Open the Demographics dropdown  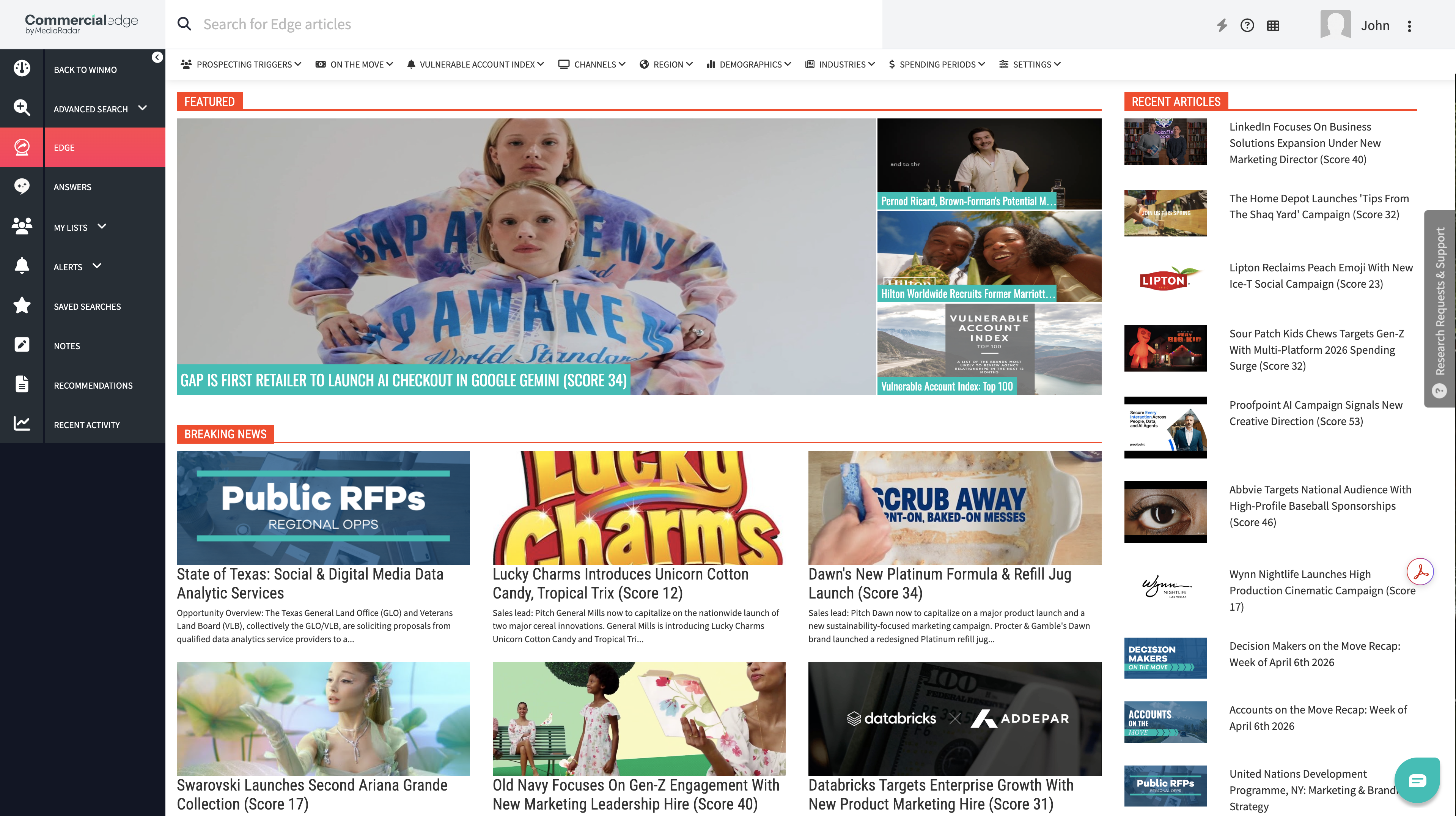coord(749,65)
